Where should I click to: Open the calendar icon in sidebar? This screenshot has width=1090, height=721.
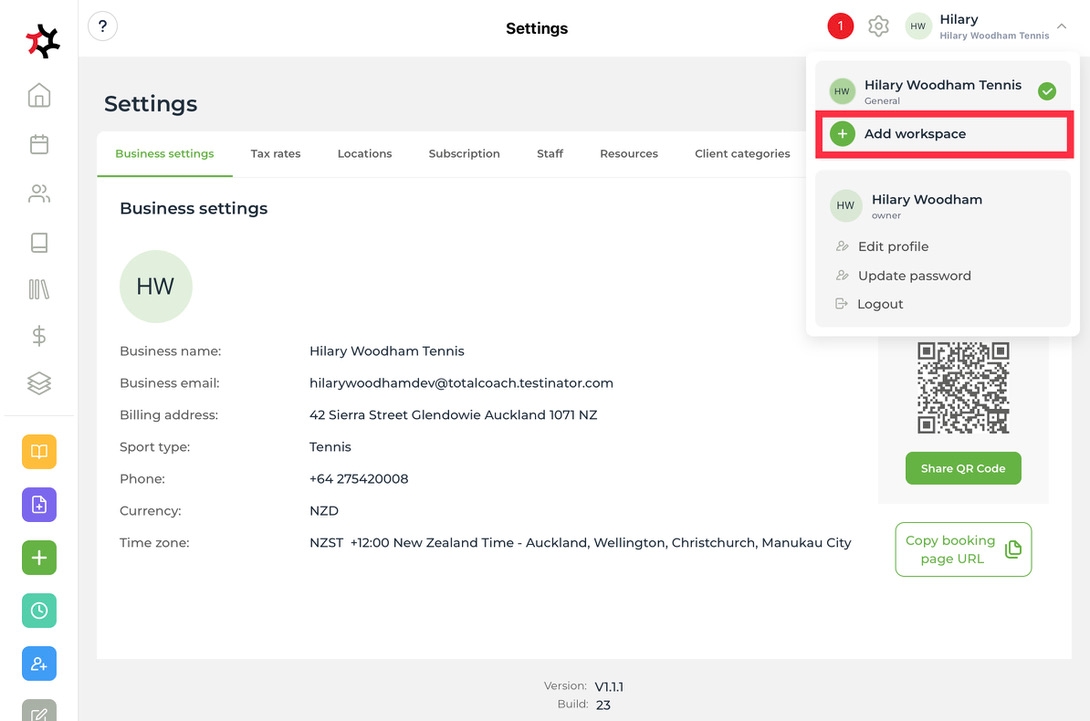39,145
